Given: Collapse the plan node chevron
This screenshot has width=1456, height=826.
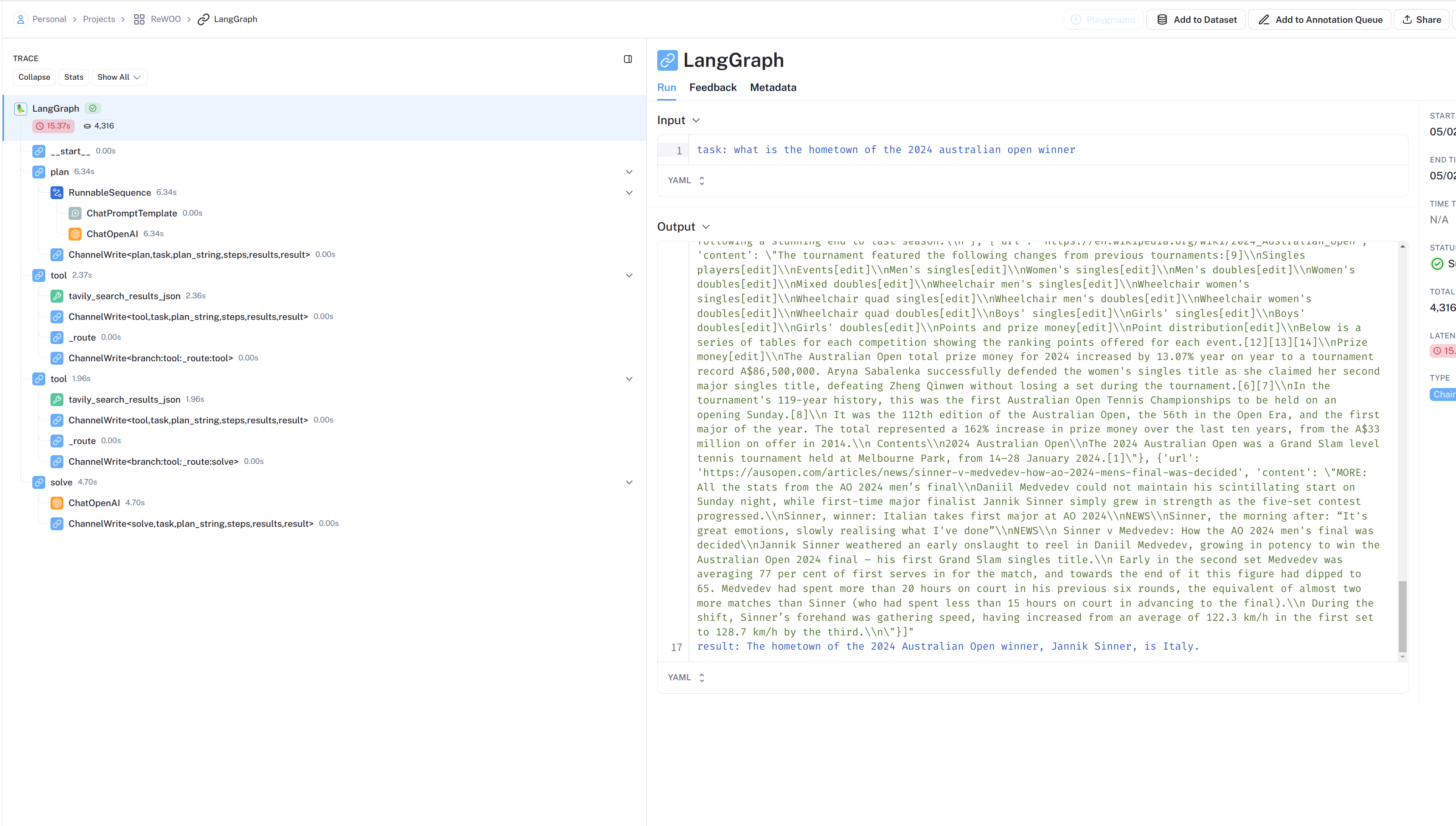Looking at the screenshot, I should tap(629, 172).
